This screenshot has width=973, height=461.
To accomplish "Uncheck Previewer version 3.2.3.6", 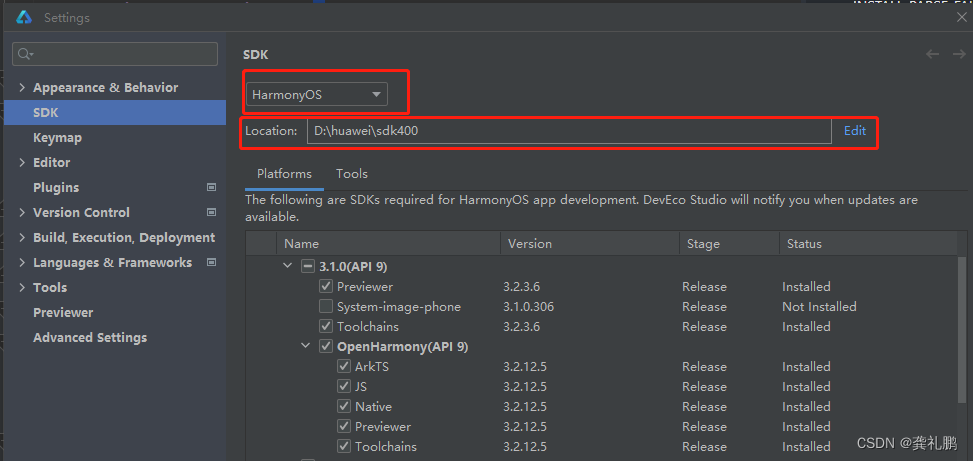I will [326, 287].
